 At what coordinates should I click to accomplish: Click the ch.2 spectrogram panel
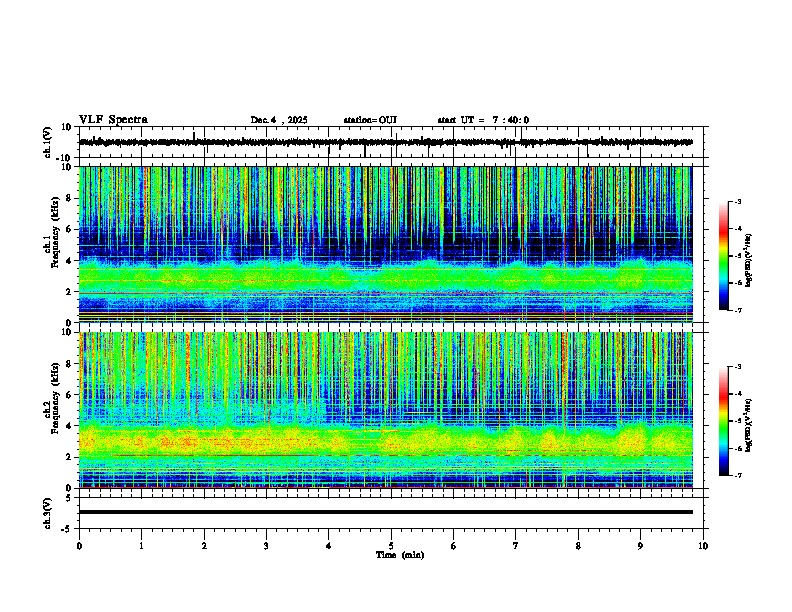click(386, 410)
